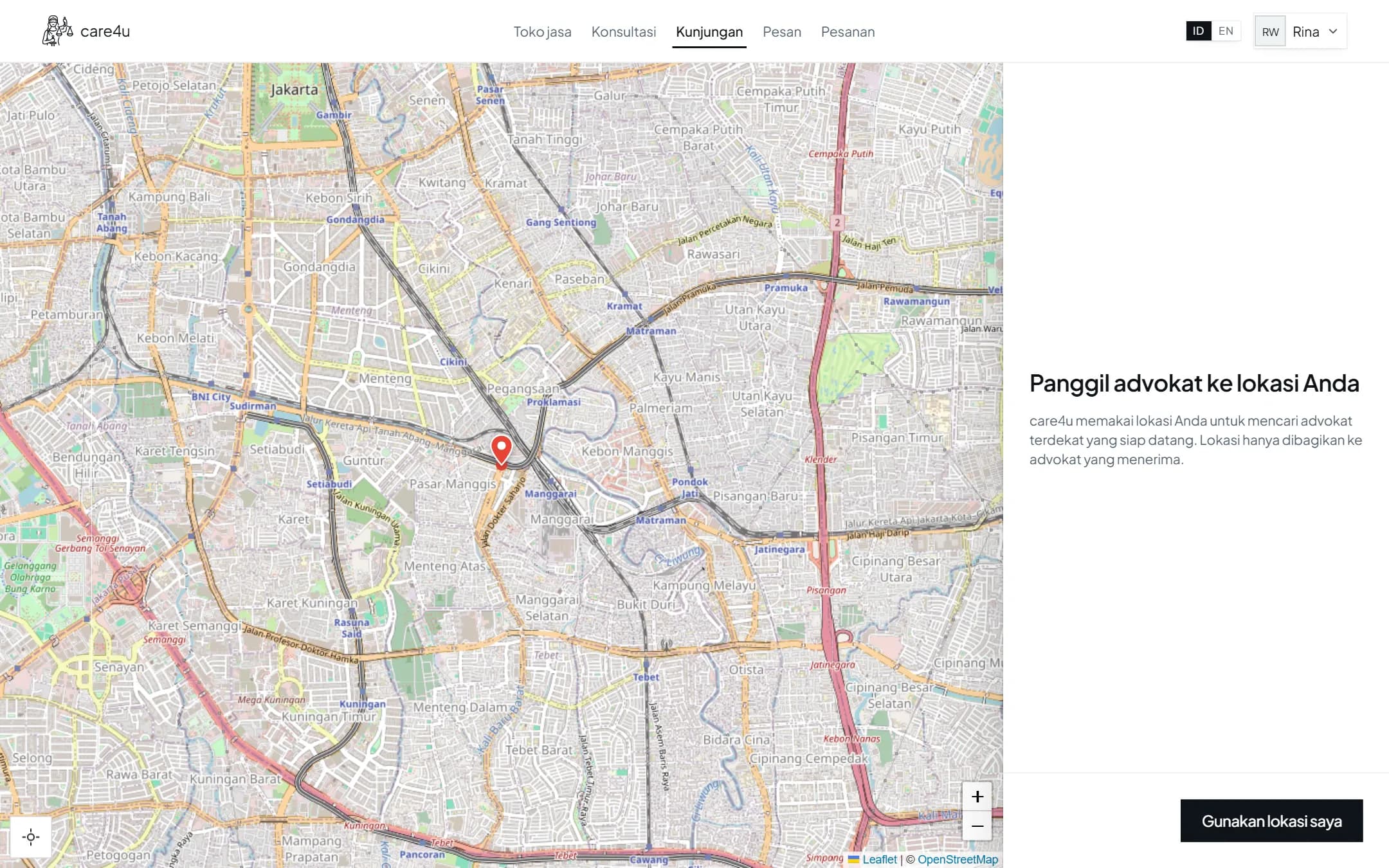Click the Menteng label on the map
The image size is (1389, 868).
[385, 378]
